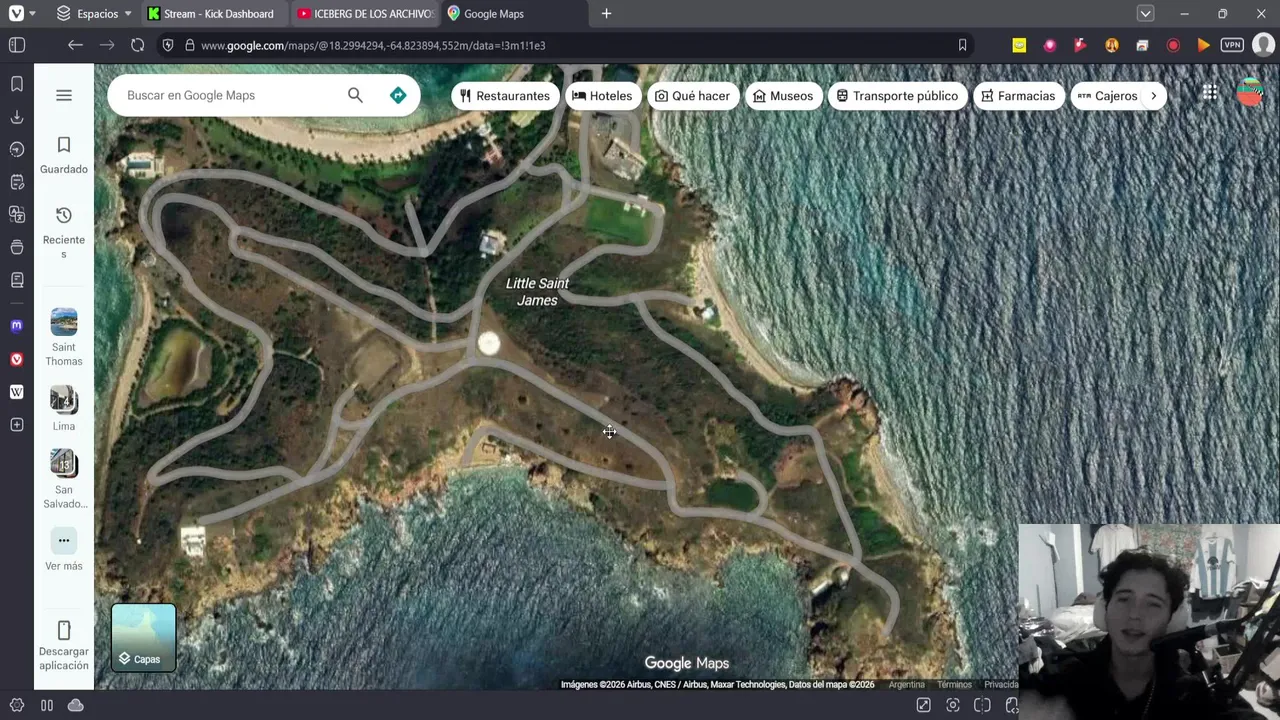Open the Espacios workspaces dropdown
Image resolution: width=1280 pixels, height=720 pixels.
pyautogui.click(x=95, y=14)
